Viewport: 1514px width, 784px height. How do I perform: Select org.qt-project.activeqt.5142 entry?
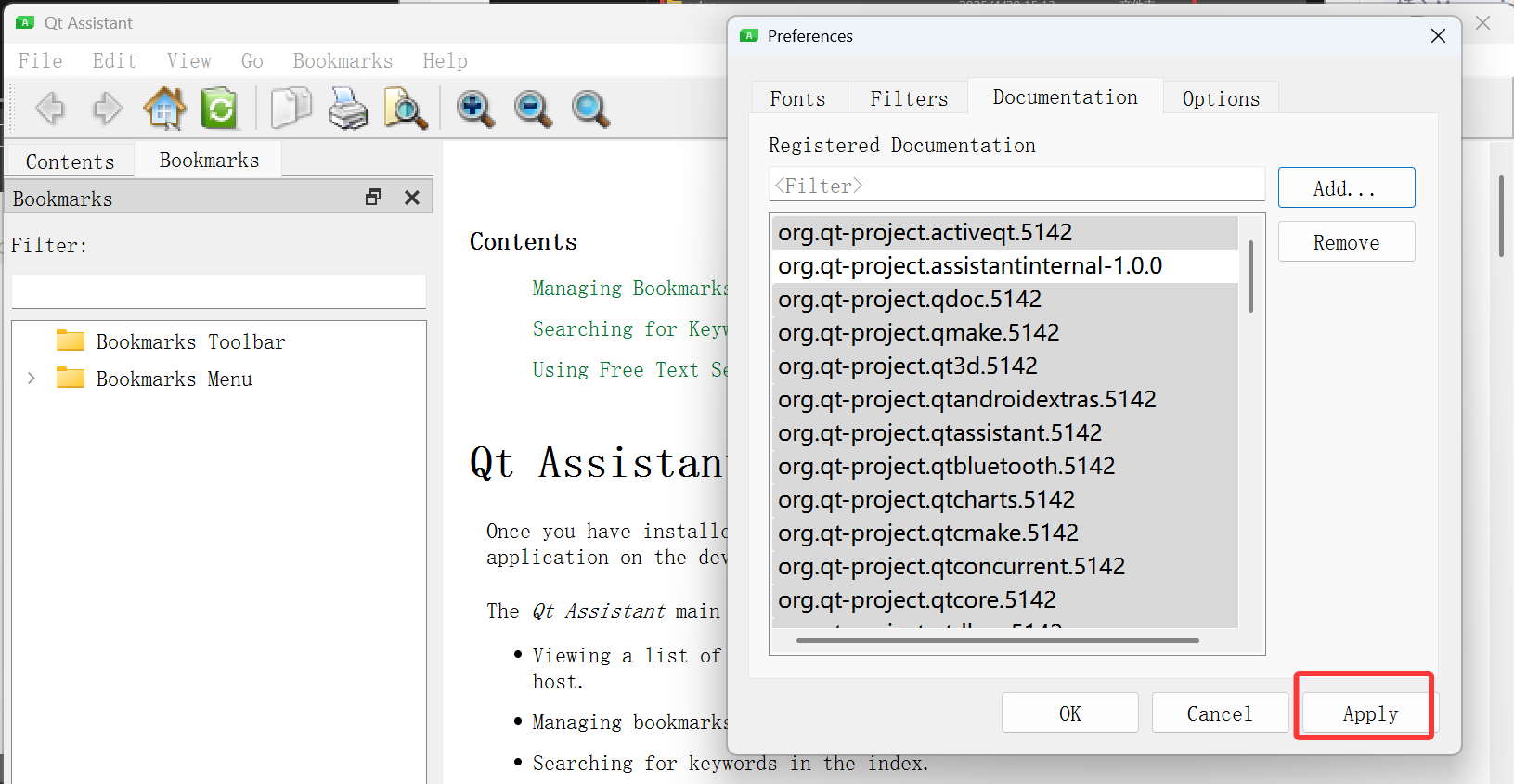[x=1005, y=232]
